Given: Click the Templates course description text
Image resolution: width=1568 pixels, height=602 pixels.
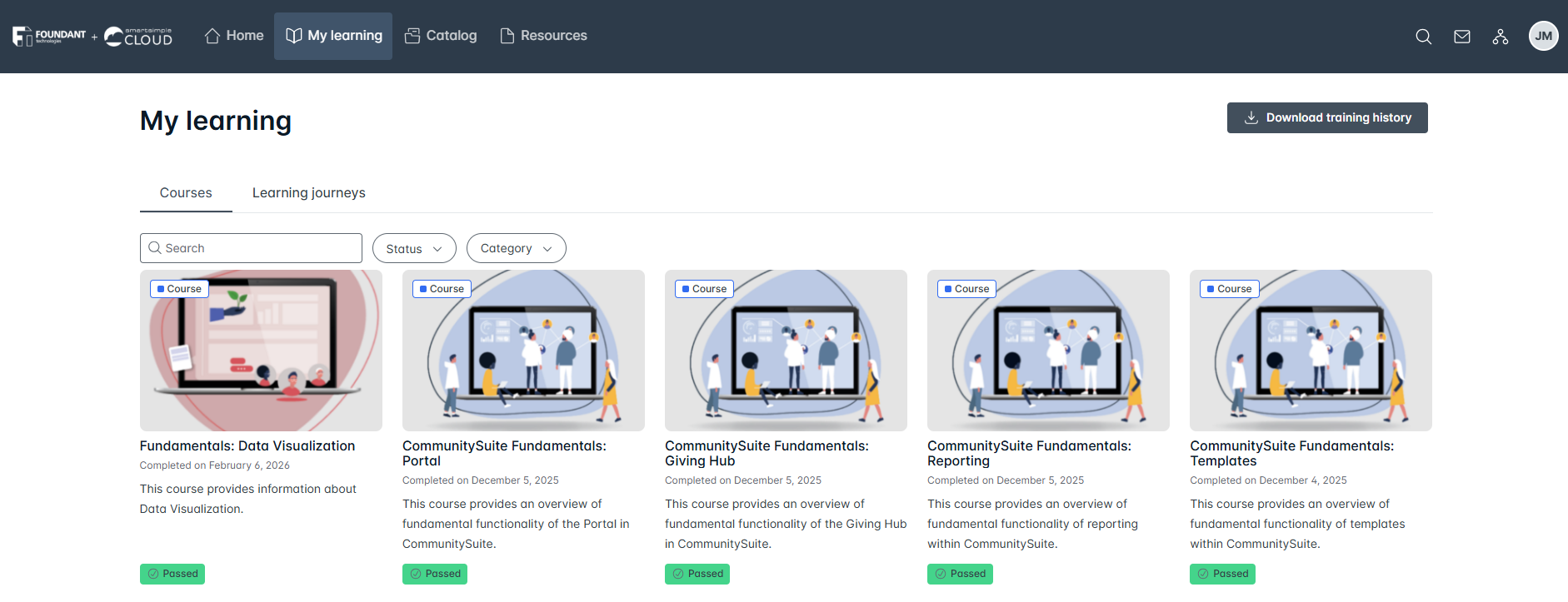Looking at the screenshot, I should 1297,524.
